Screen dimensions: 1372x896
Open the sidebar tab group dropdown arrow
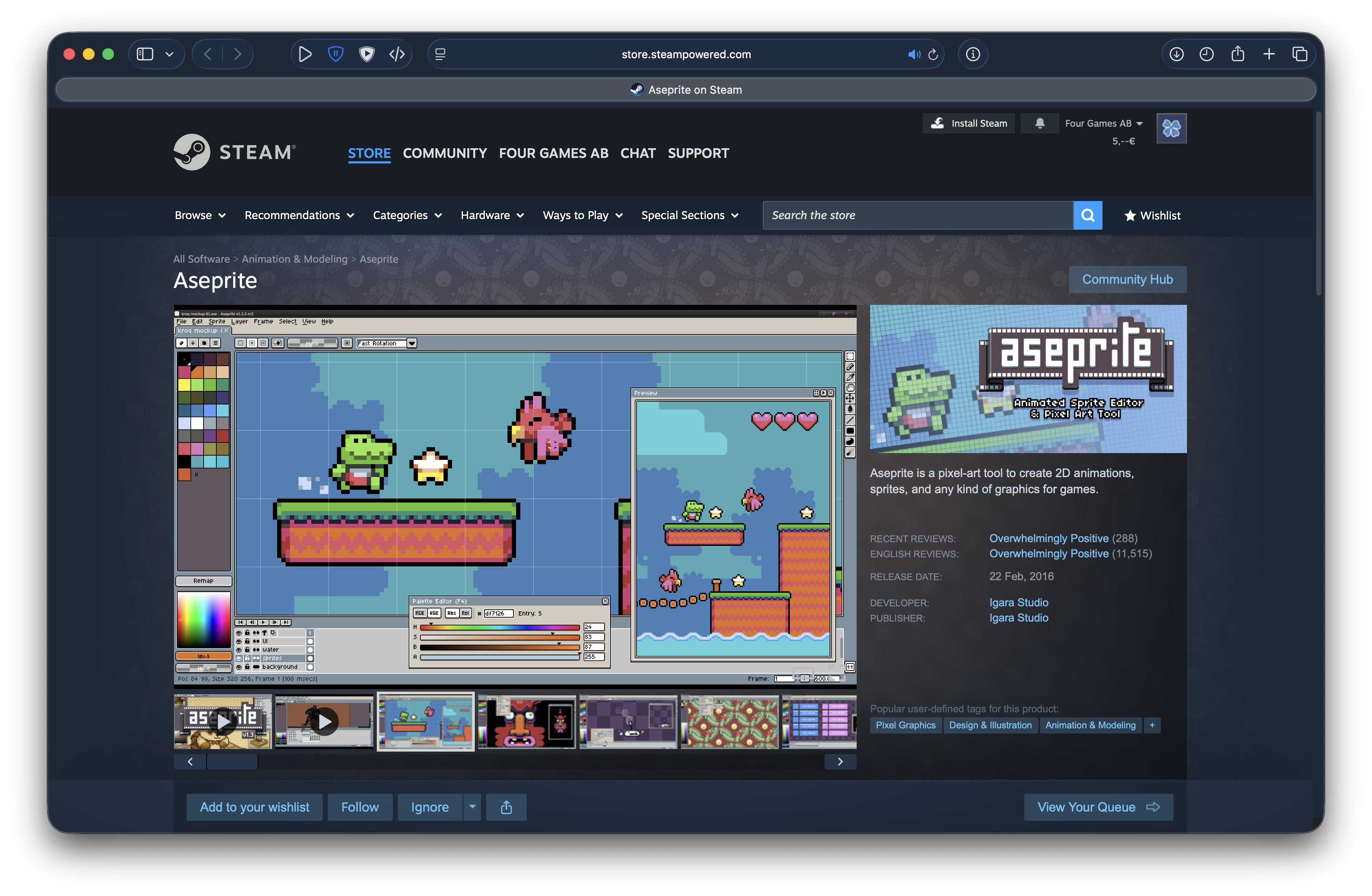pyautogui.click(x=169, y=54)
